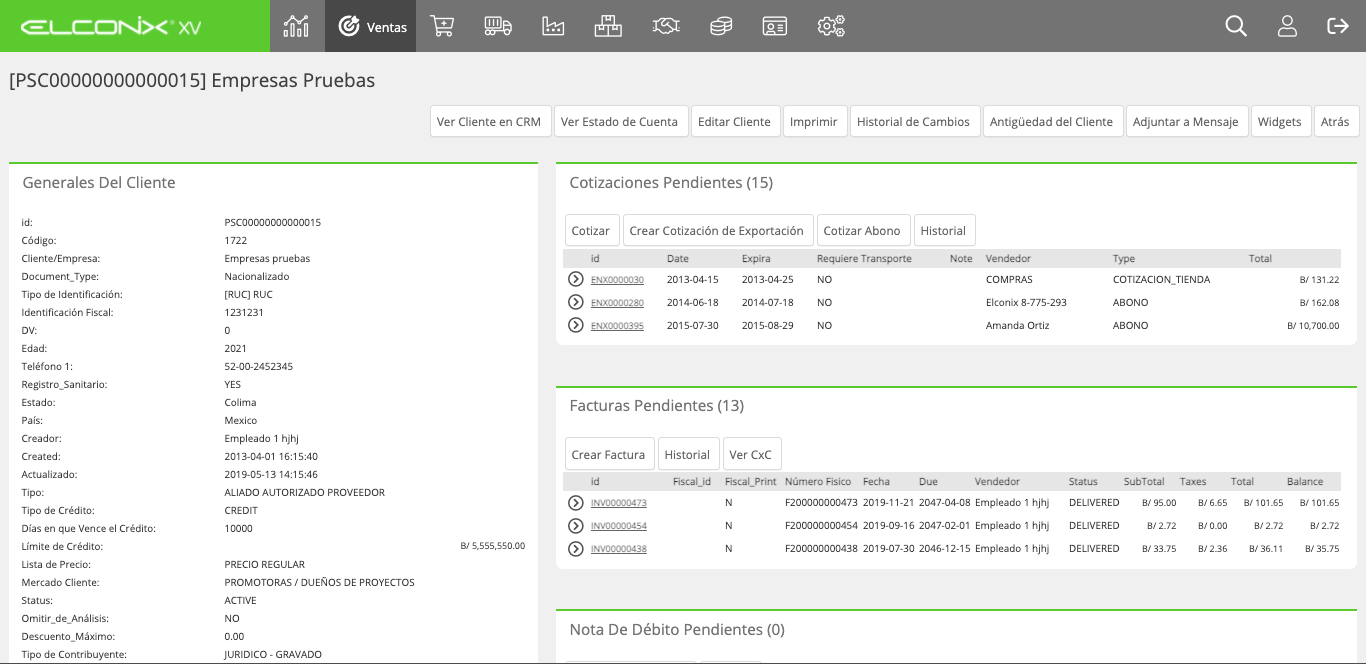Open the Widgets button
Screen dimensions: 1366x664
click(x=1280, y=121)
